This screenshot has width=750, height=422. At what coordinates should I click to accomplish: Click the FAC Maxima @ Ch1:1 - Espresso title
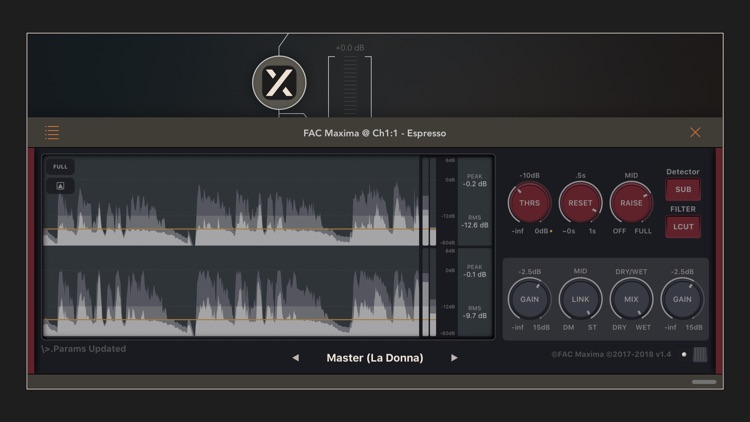click(375, 133)
